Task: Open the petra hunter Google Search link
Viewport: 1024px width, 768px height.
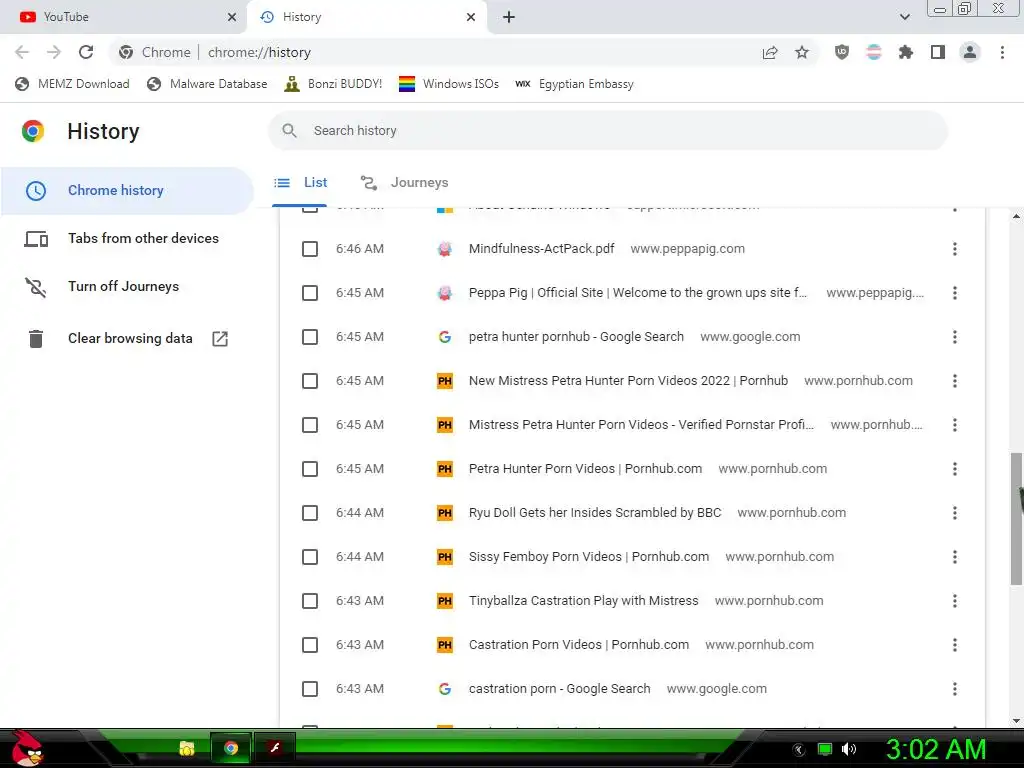Action: point(576,337)
